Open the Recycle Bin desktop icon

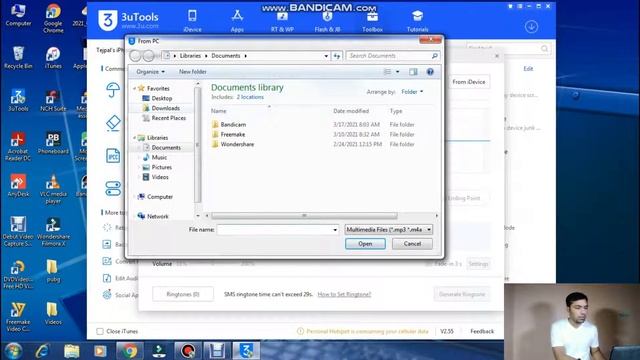point(18,57)
